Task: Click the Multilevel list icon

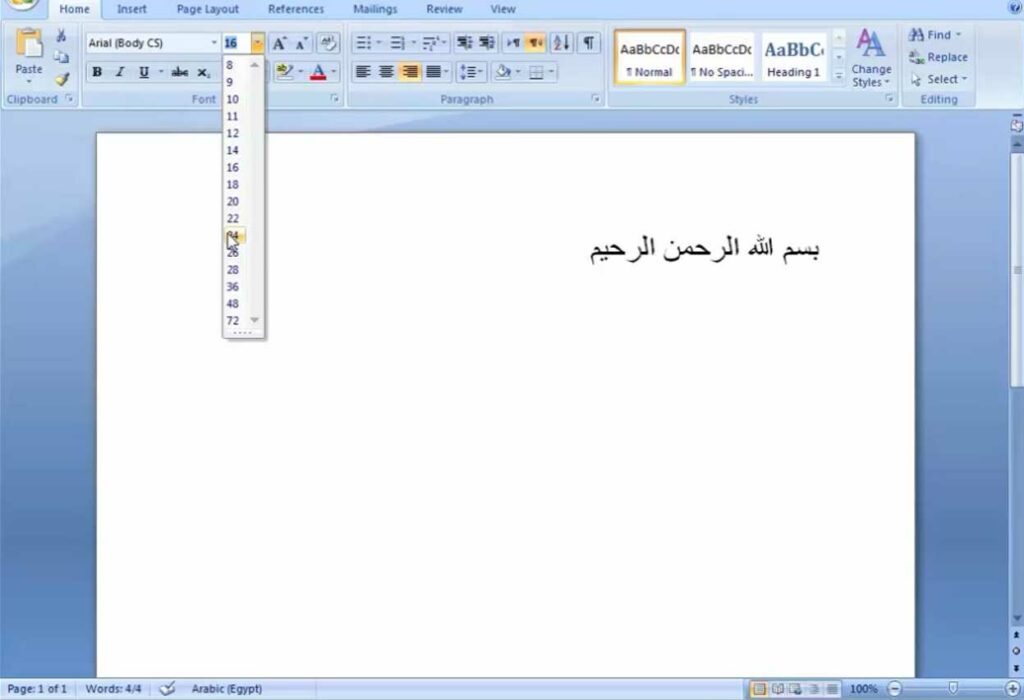Action: tap(430, 43)
